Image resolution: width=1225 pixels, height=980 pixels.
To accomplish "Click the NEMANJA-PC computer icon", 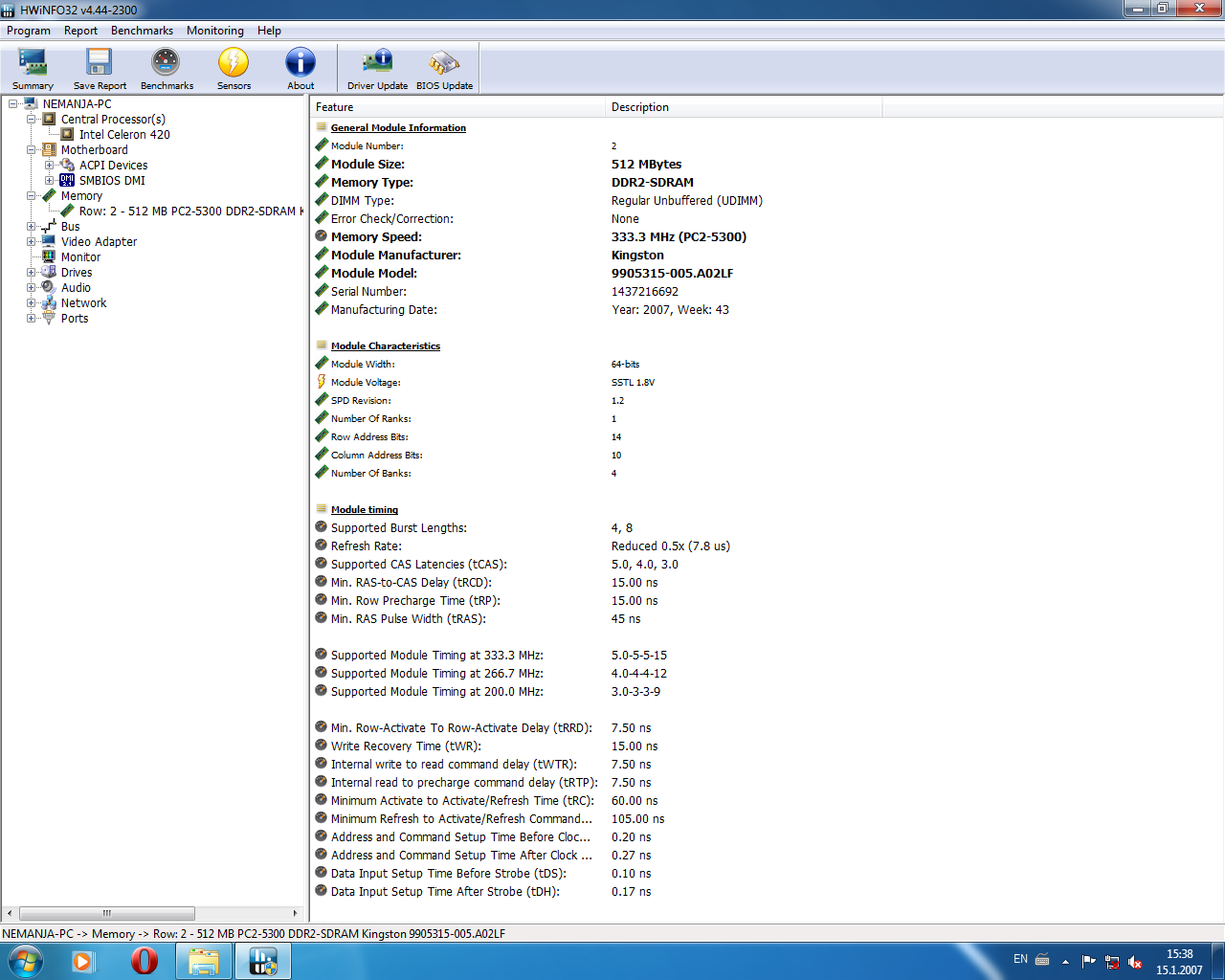I will [32, 103].
